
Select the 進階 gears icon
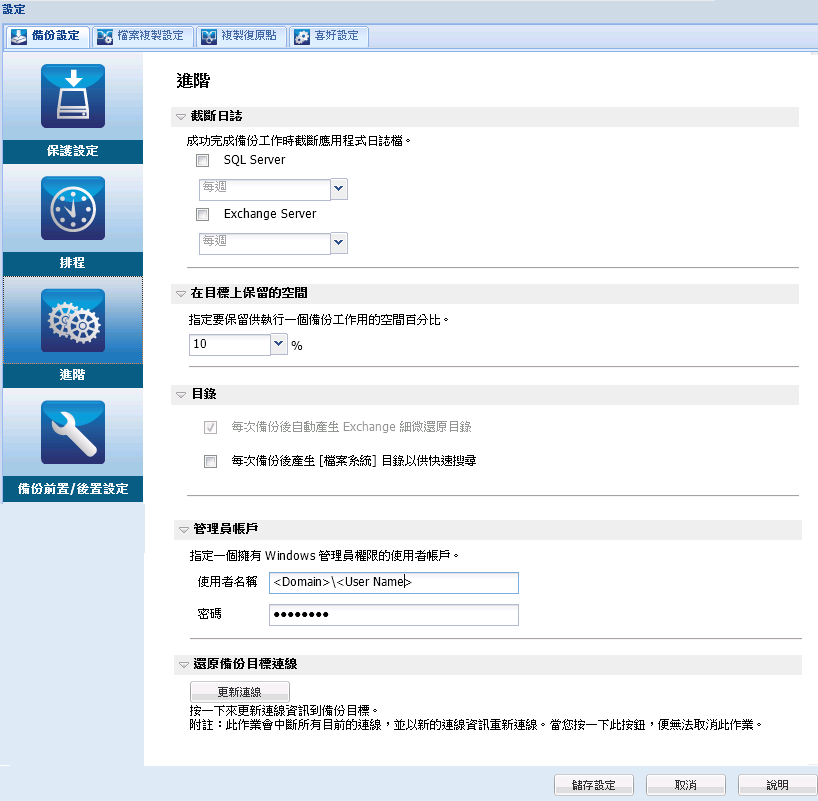73,320
